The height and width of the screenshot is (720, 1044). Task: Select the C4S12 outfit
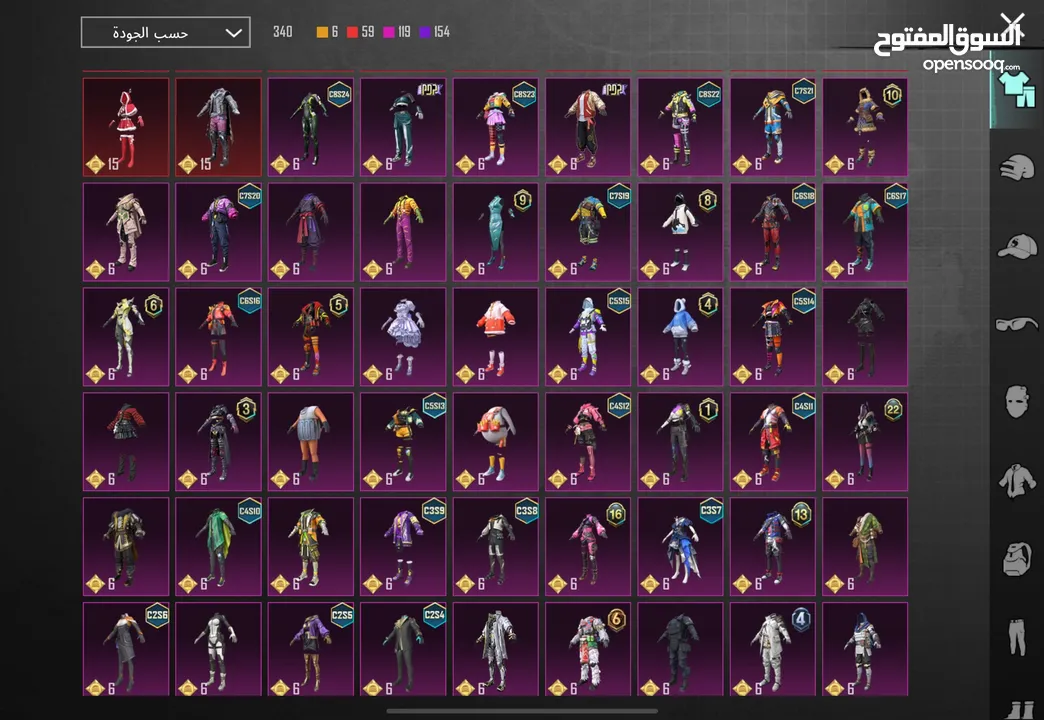click(588, 442)
